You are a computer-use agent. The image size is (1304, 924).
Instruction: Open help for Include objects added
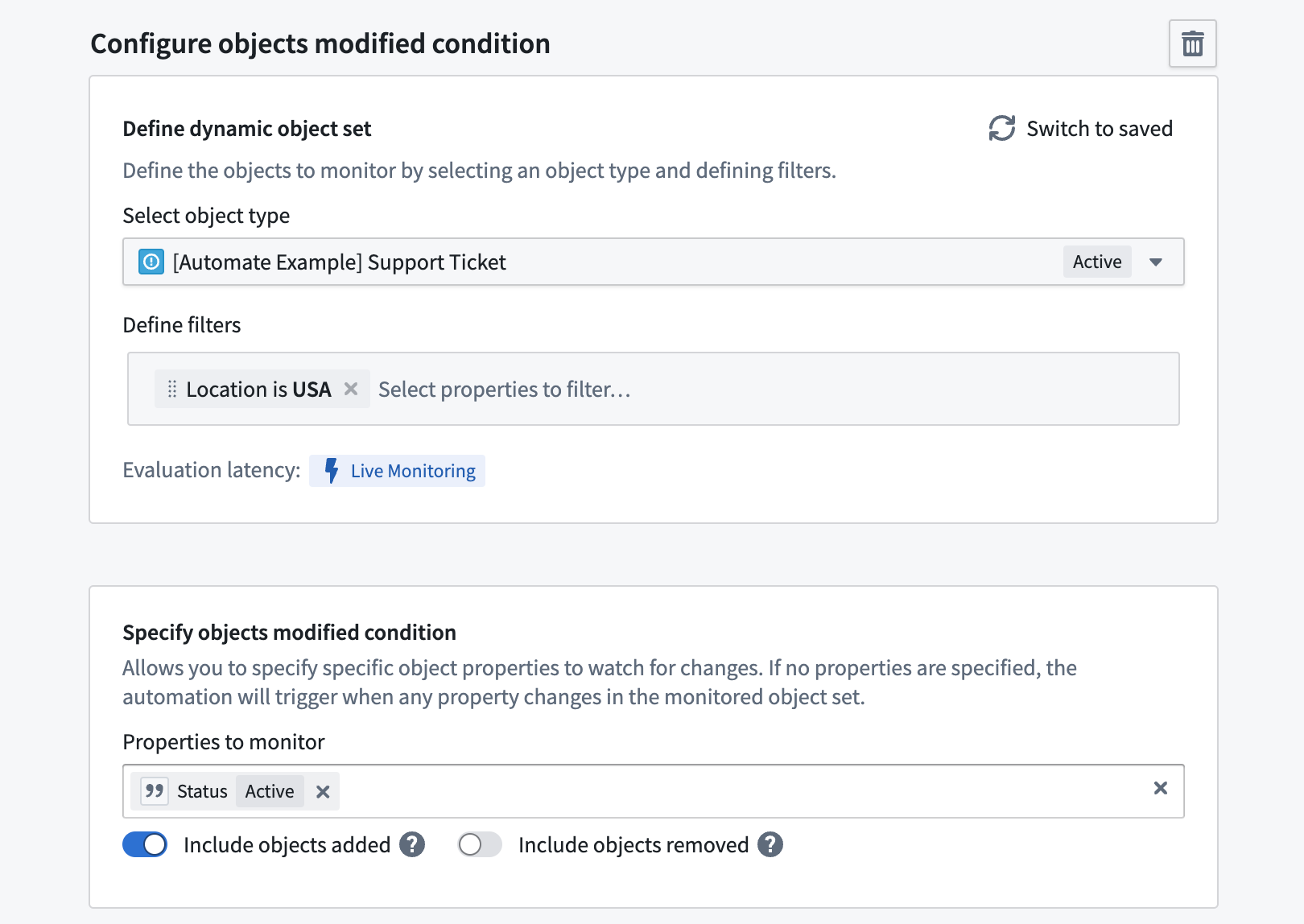point(412,844)
